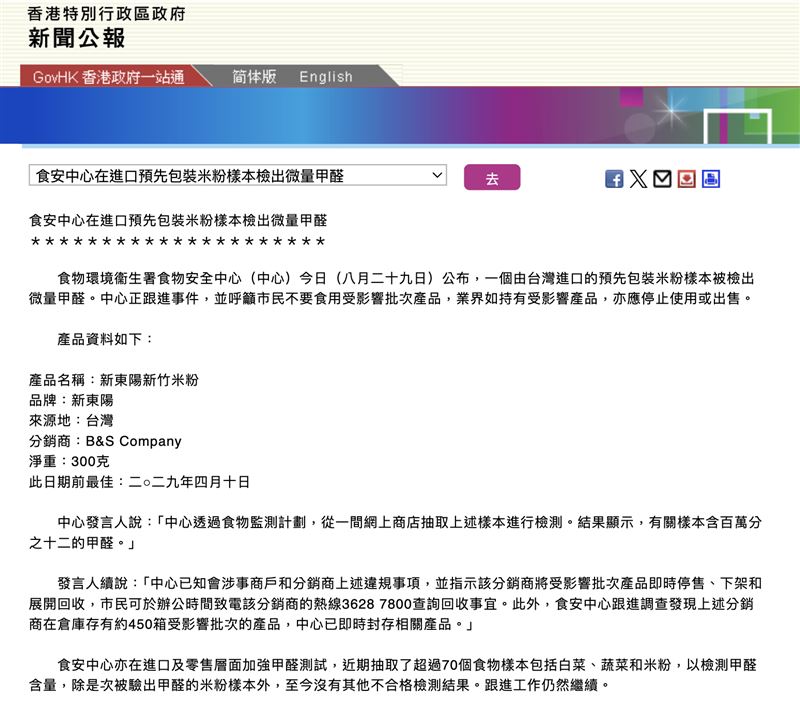Share the press release on Facebook
Image resolution: width=800 pixels, height=702 pixels.
pyautogui.click(x=614, y=179)
